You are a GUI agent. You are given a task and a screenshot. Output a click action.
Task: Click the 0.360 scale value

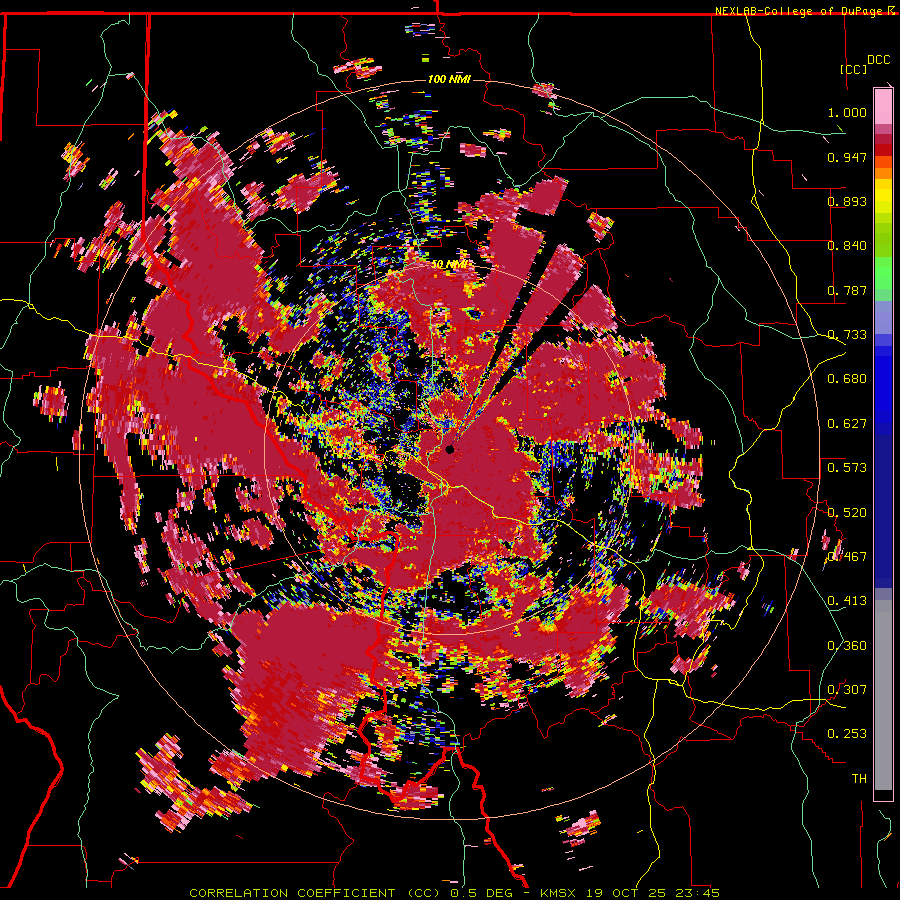pyautogui.click(x=847, y=646)
